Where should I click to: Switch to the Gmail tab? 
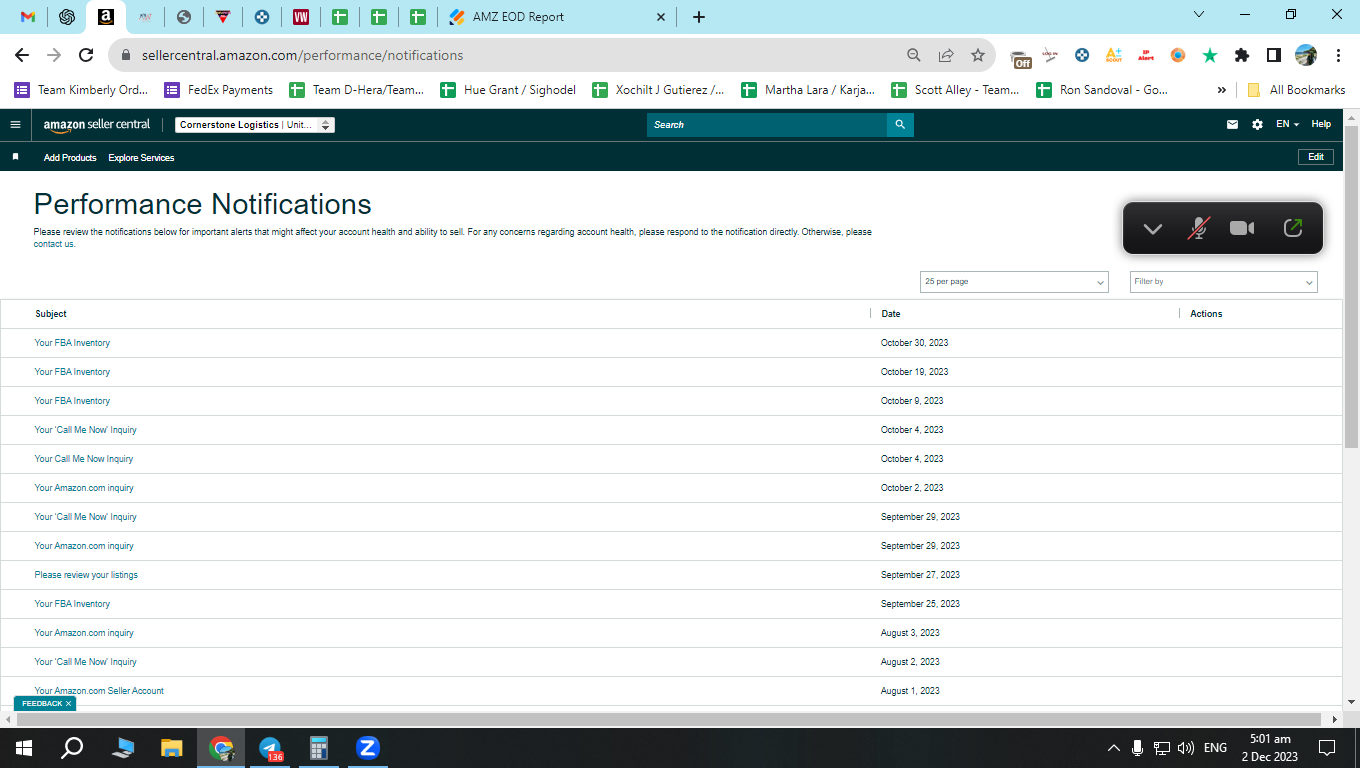tap(28, 17)
